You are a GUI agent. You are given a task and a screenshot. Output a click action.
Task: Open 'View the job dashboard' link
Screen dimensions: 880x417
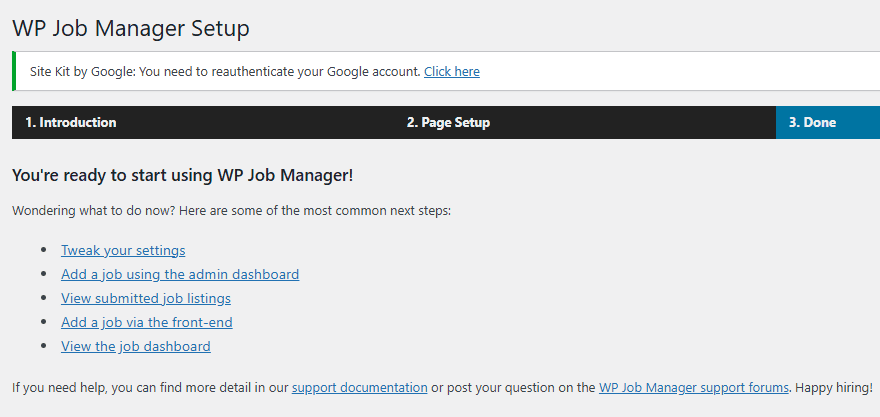tap(136, 346)
